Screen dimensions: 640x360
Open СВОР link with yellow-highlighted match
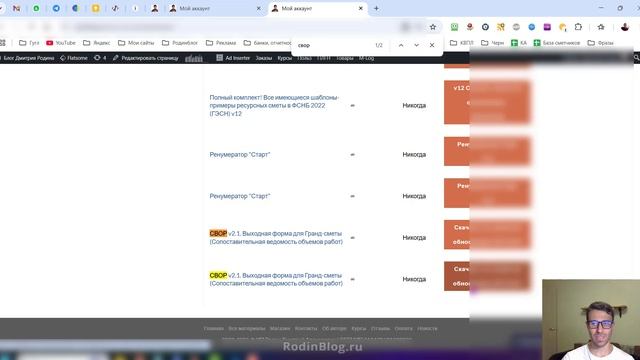276,279
